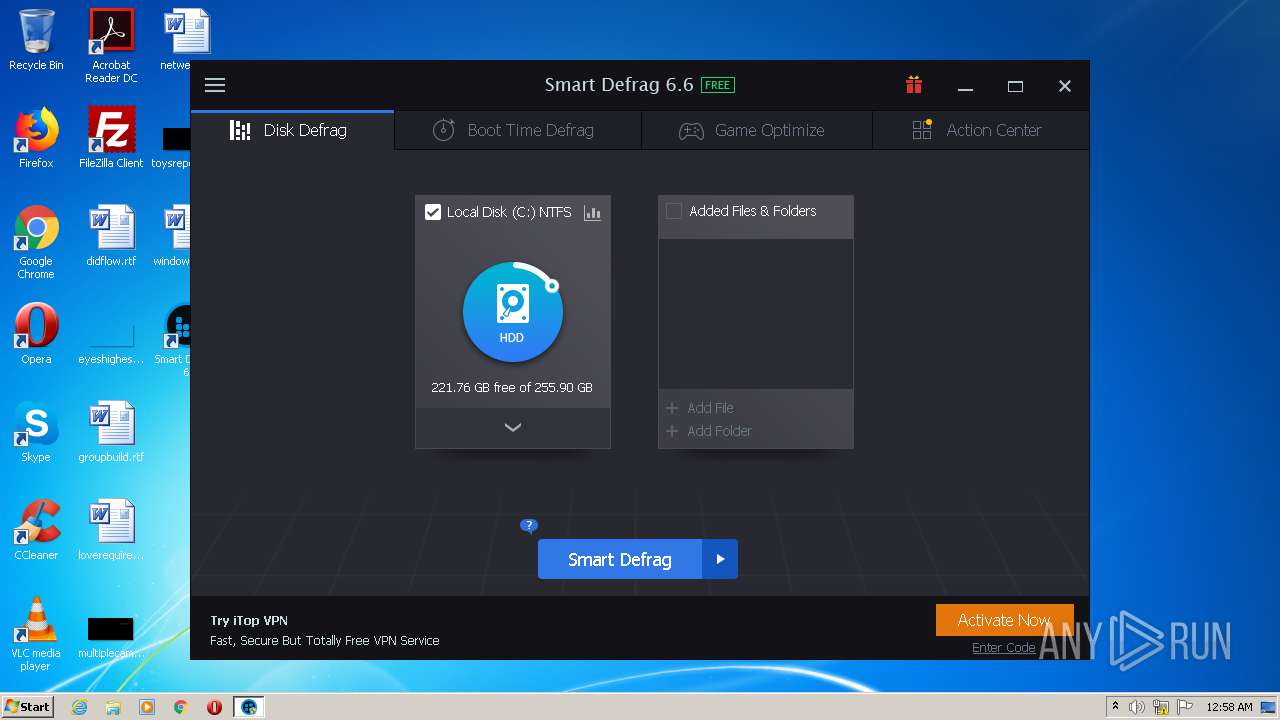1280x720 pixels.
Task: Expand the Local Disk card chevron
Action: tap(513, 427)
